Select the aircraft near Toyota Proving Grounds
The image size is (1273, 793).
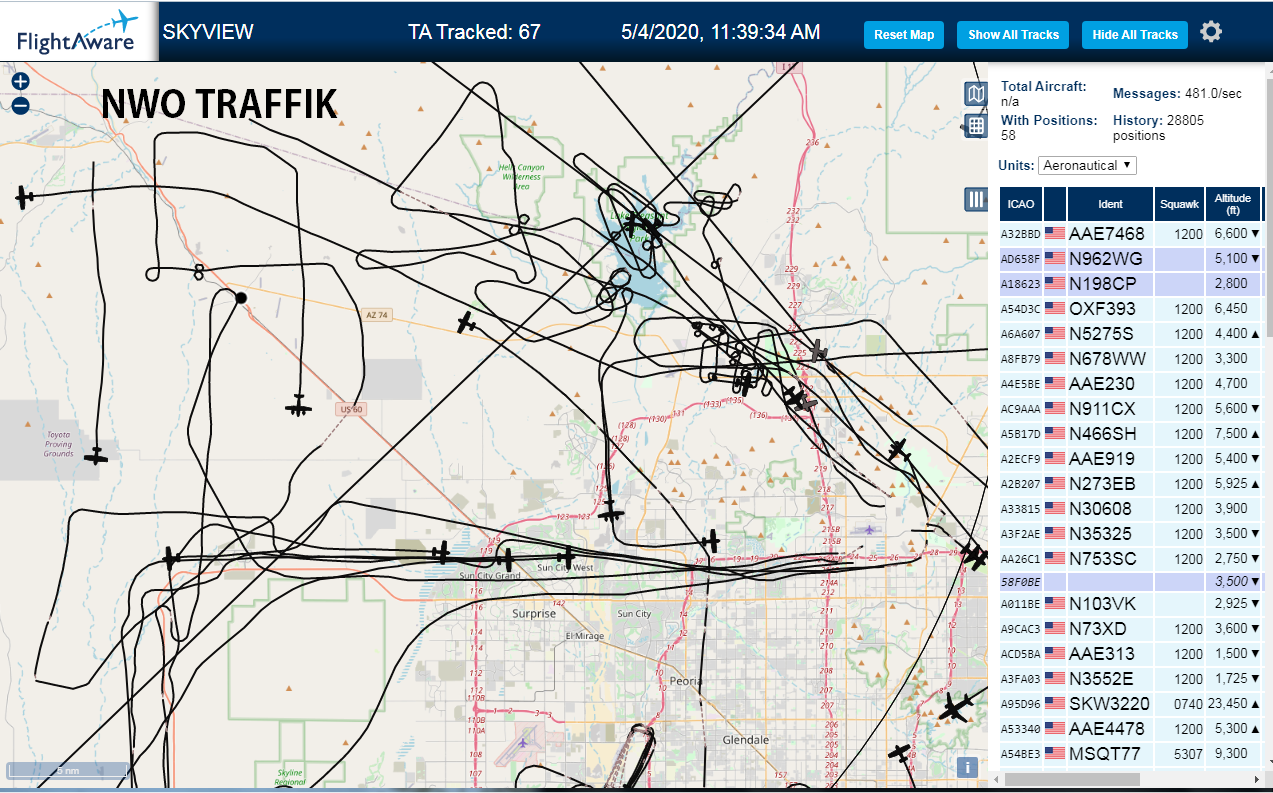96,456
